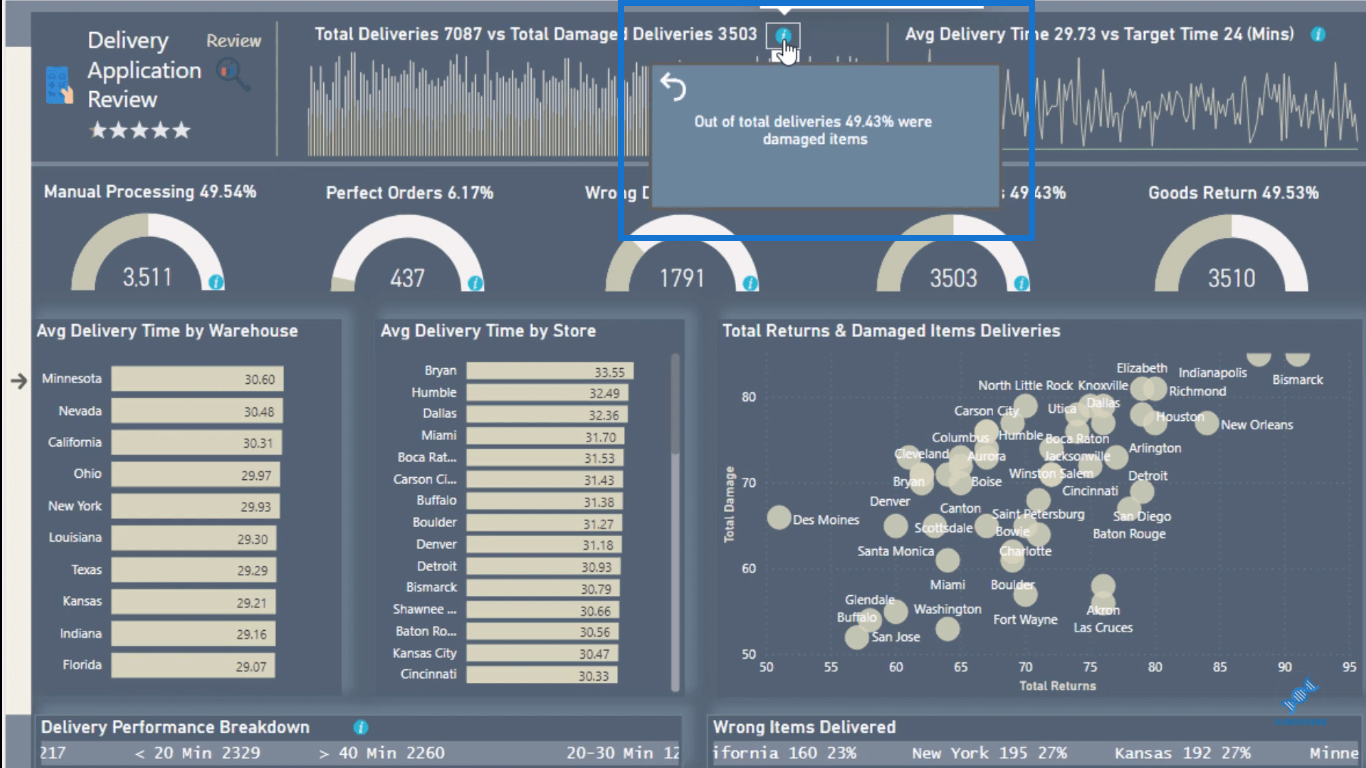Click 'Kansas 192 27%' in Wrong Items ticker
1366x768 pixels.
pyautogui.click(x=1183, y=753)
